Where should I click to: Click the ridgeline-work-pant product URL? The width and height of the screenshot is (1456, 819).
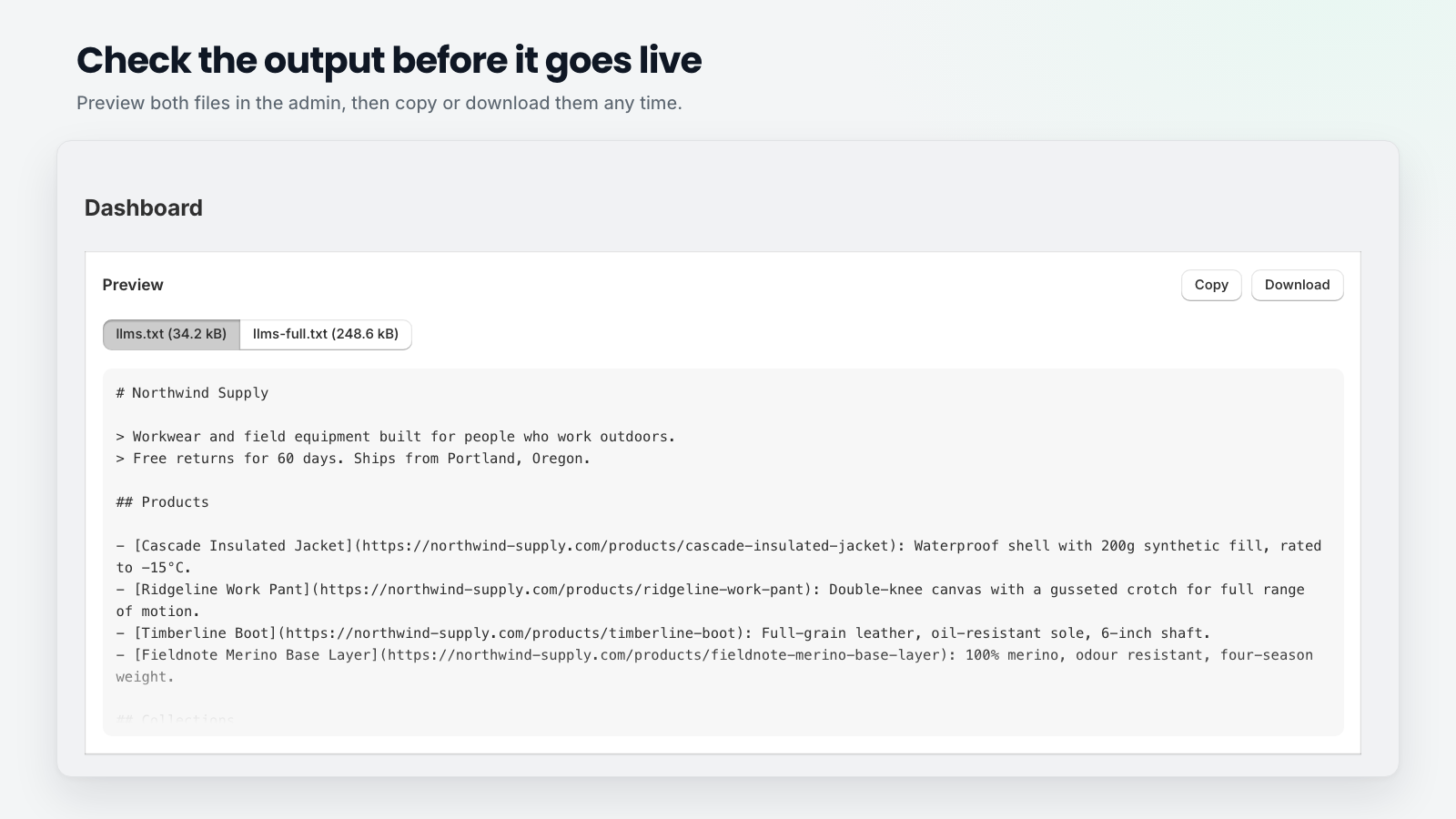(564, 590)
